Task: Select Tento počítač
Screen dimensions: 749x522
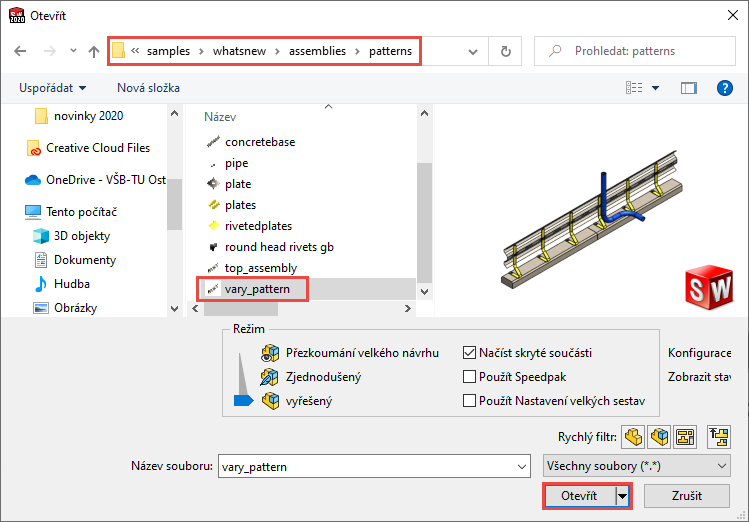Action: pyautogui.click(x=71, y=212)
